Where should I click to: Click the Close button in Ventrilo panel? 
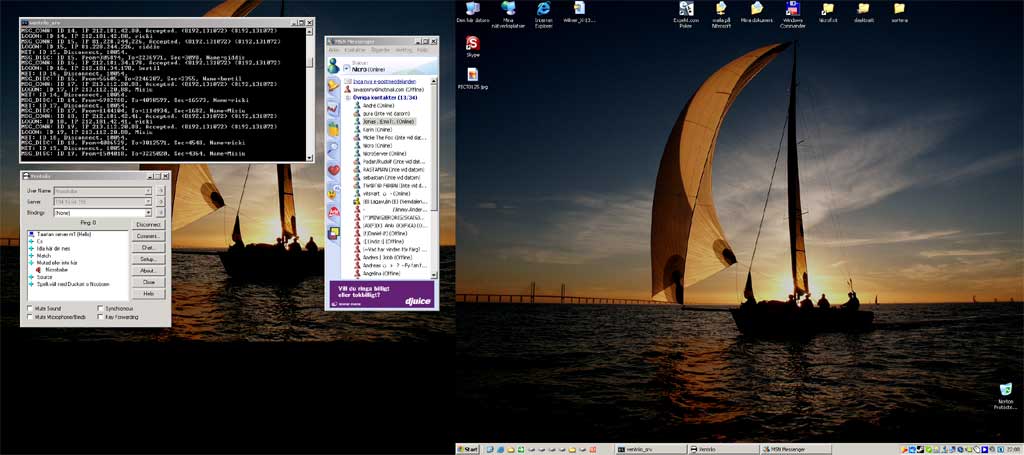149,283
